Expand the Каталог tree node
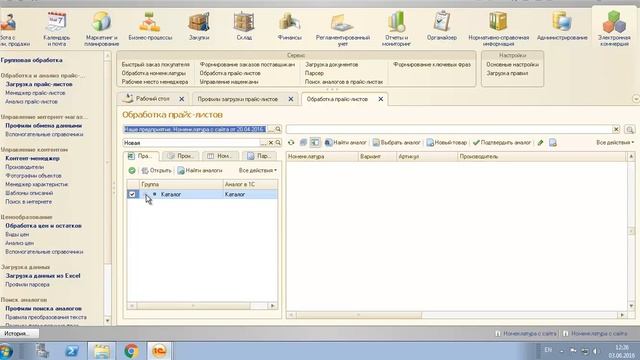The image size is (640, 360). pos(146,195)
